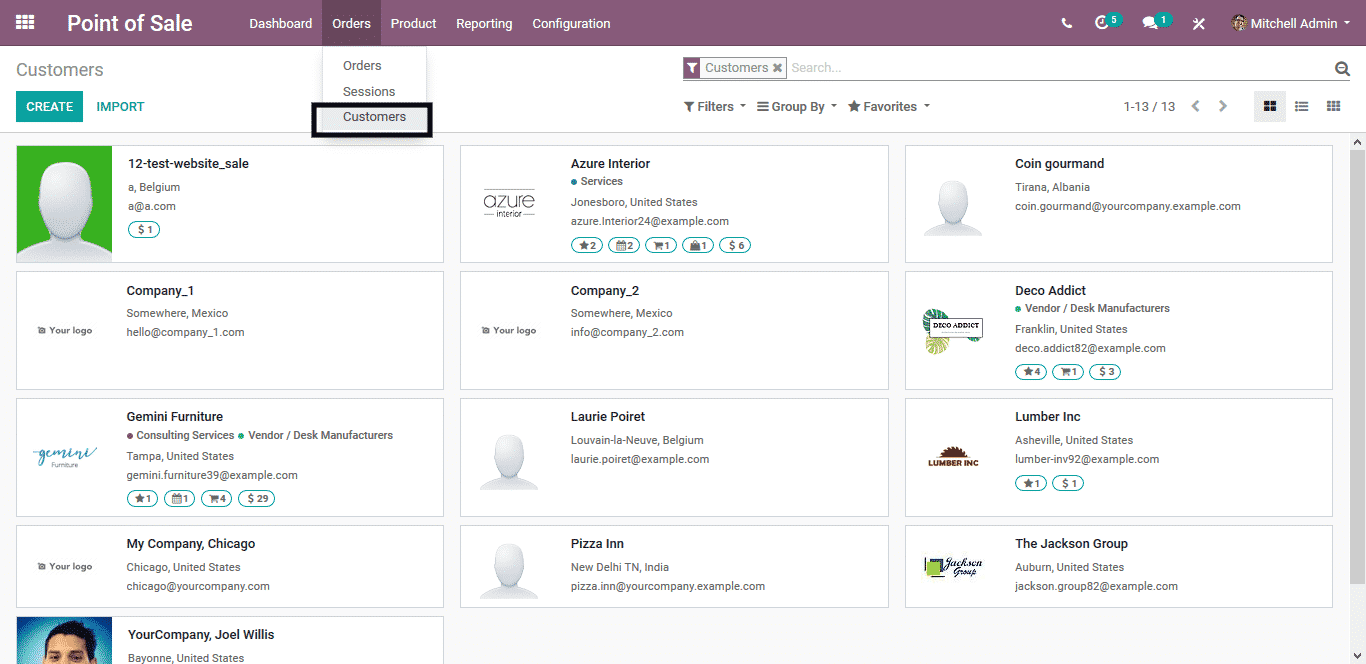Viewport: 1366px width, 664px height.
Task: Click the phone call icon in header
Action: 1067,23
